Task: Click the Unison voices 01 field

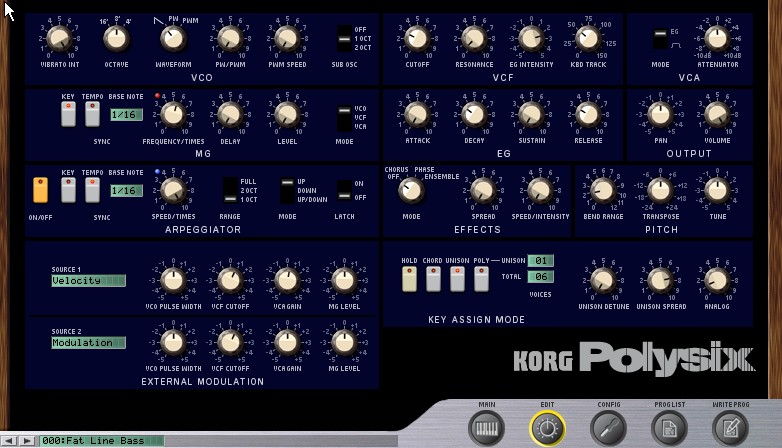Action: [x=541, y=260]
